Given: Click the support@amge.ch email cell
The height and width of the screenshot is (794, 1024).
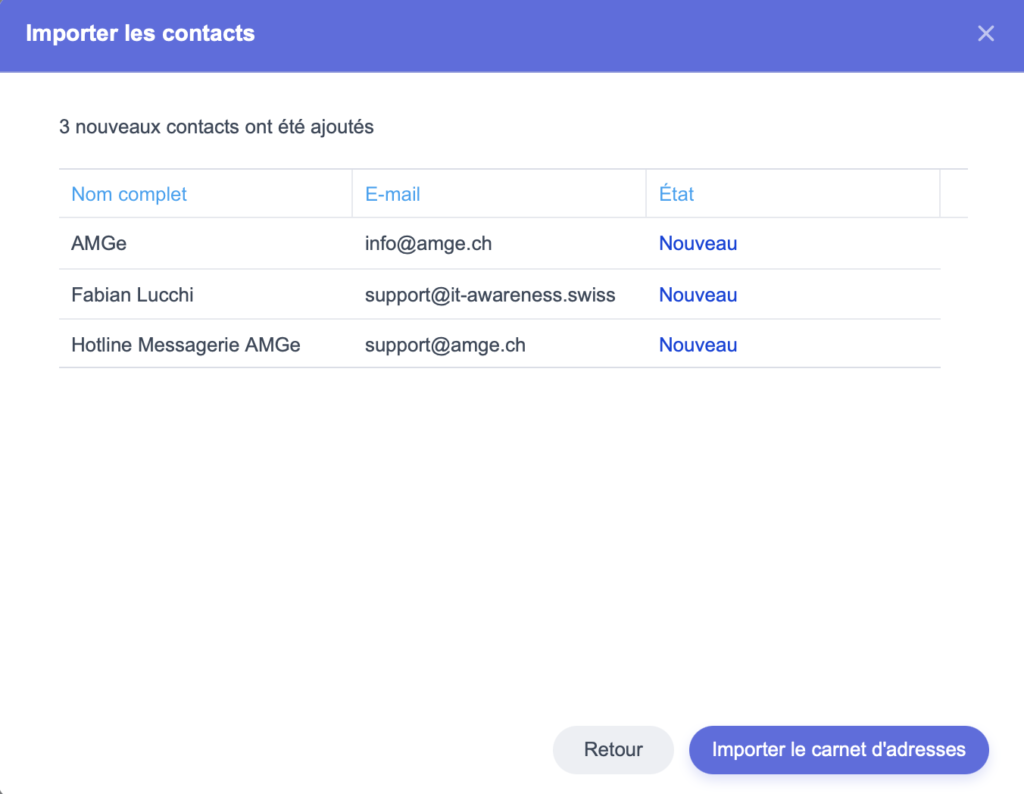Looking at the screenshot, I should (445, 345).
